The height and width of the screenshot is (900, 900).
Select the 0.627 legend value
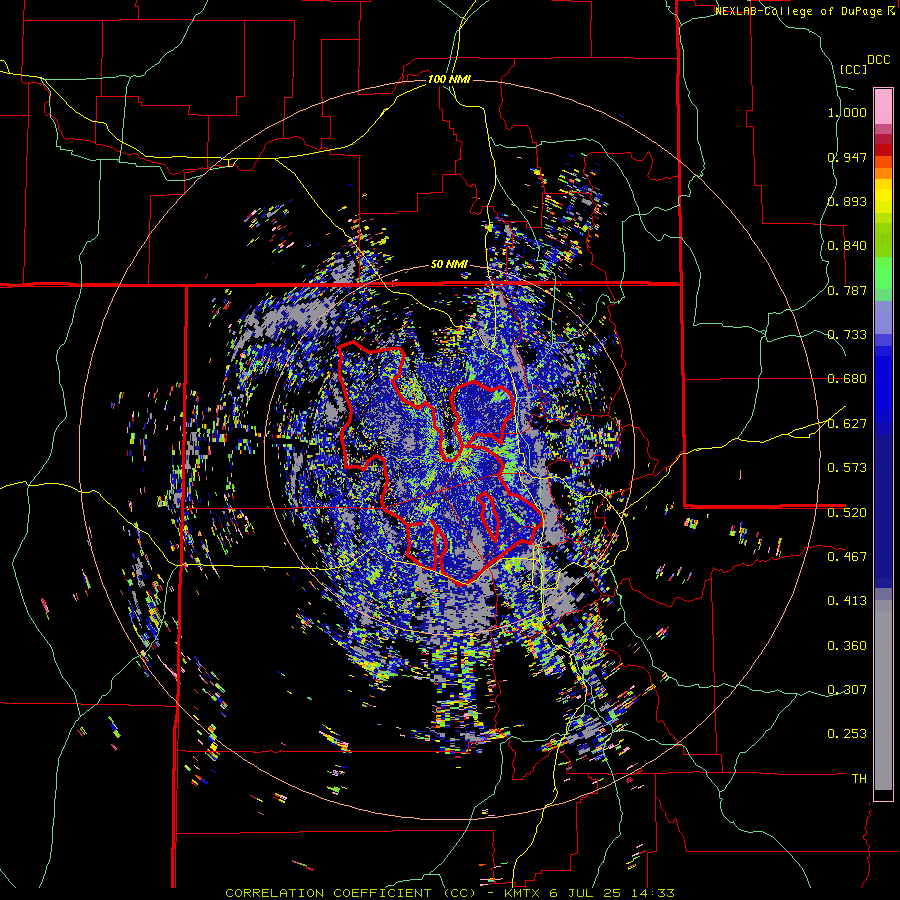coord(847,424)
